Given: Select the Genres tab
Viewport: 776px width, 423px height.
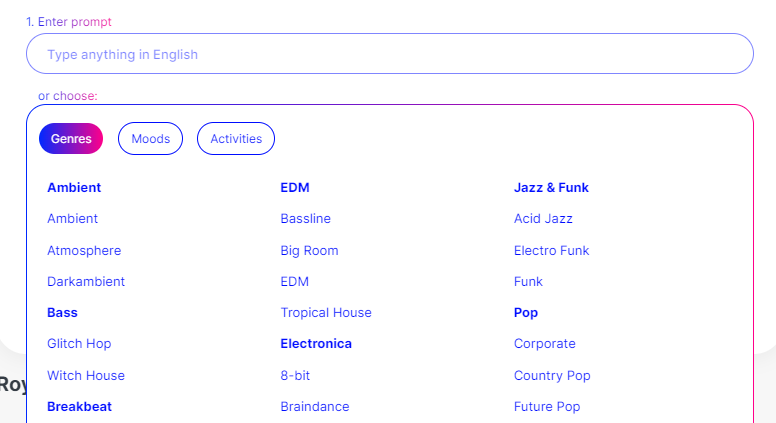Looking at the screenshot, I should click(71, 139).
